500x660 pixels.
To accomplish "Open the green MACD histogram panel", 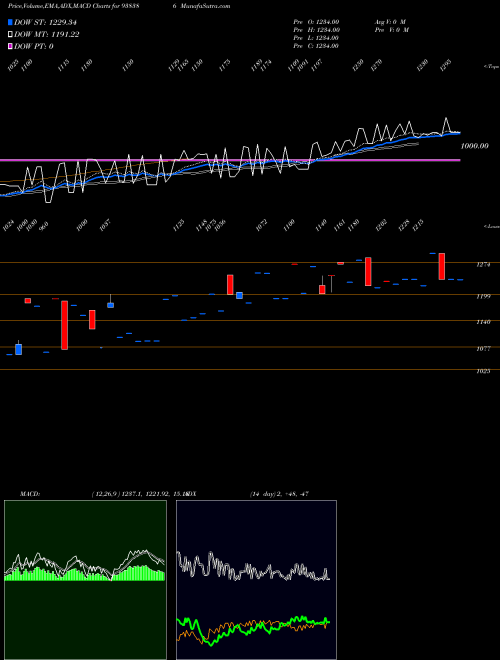I will [85, 580].
